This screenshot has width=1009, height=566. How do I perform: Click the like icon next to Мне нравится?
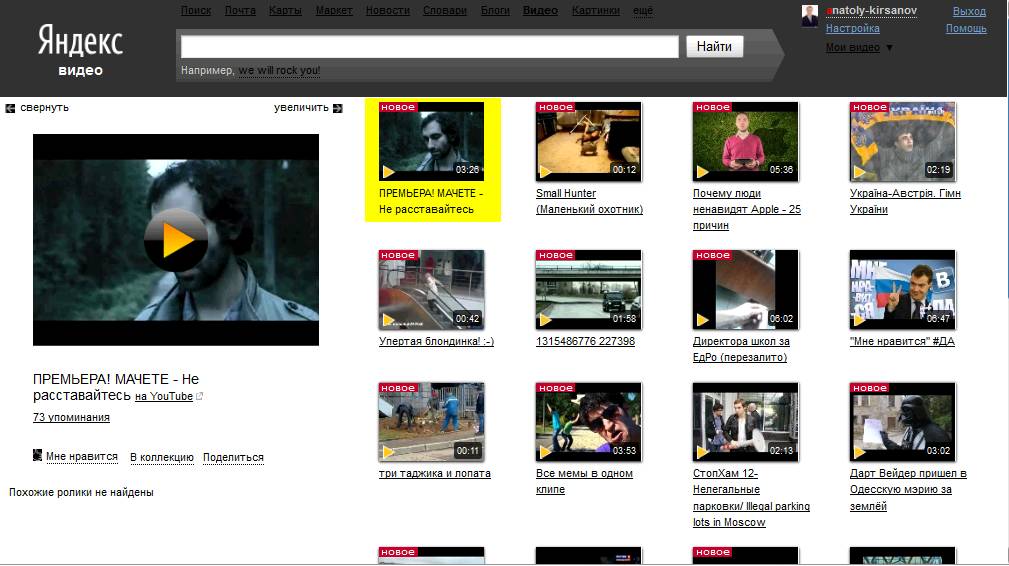(37, 455)
